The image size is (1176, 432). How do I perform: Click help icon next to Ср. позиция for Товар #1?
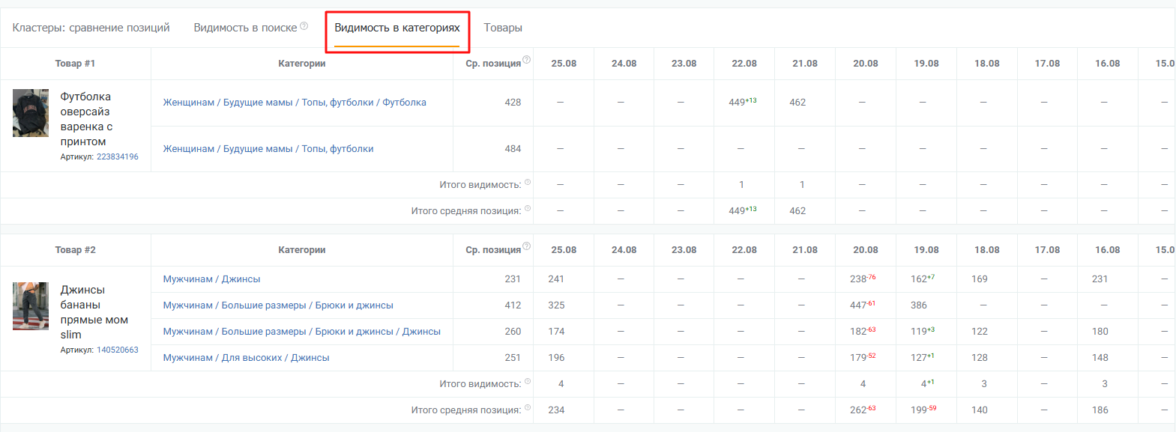click(x=526, y=61)
